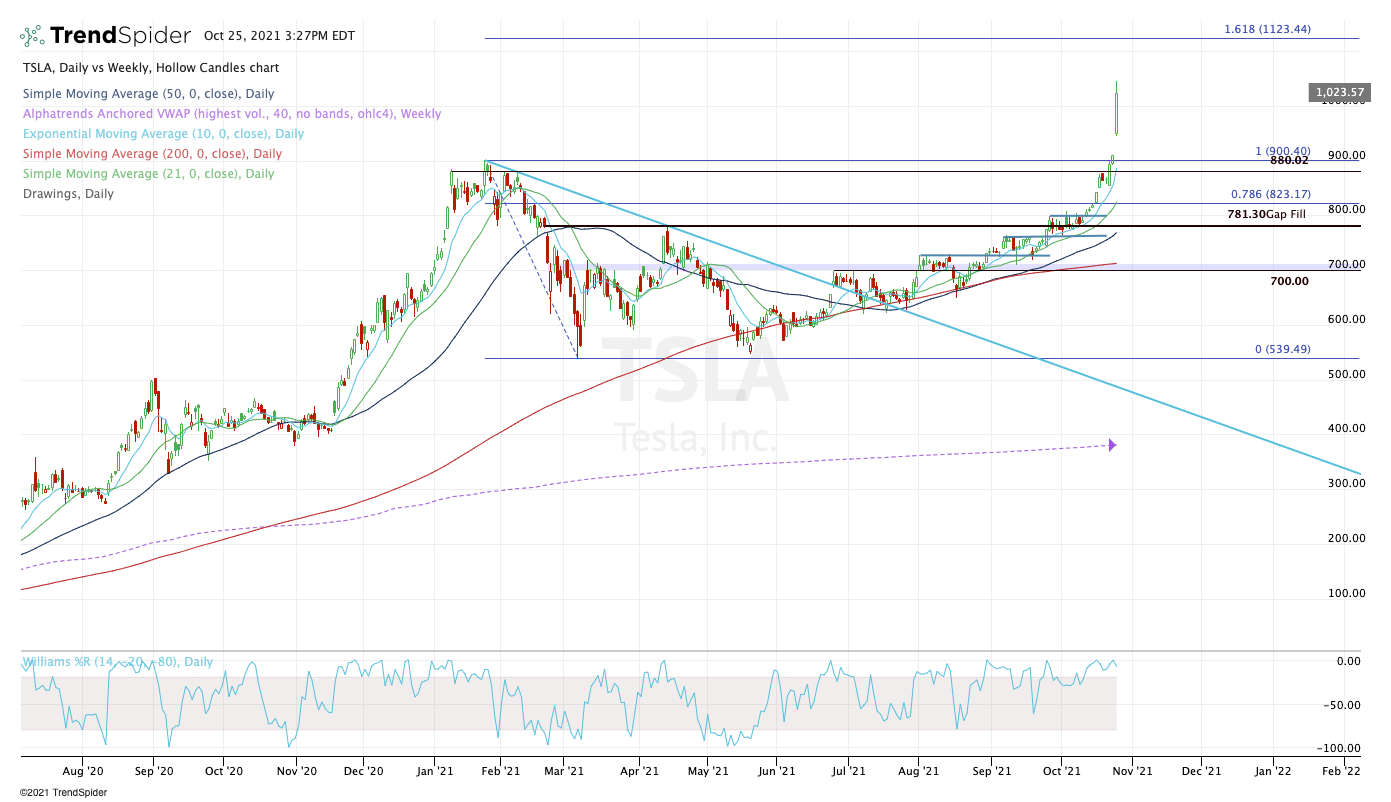Screen dimensions: 1391x802
Task: Click the May '21 date axis label
Action: (x=707, y=772)
